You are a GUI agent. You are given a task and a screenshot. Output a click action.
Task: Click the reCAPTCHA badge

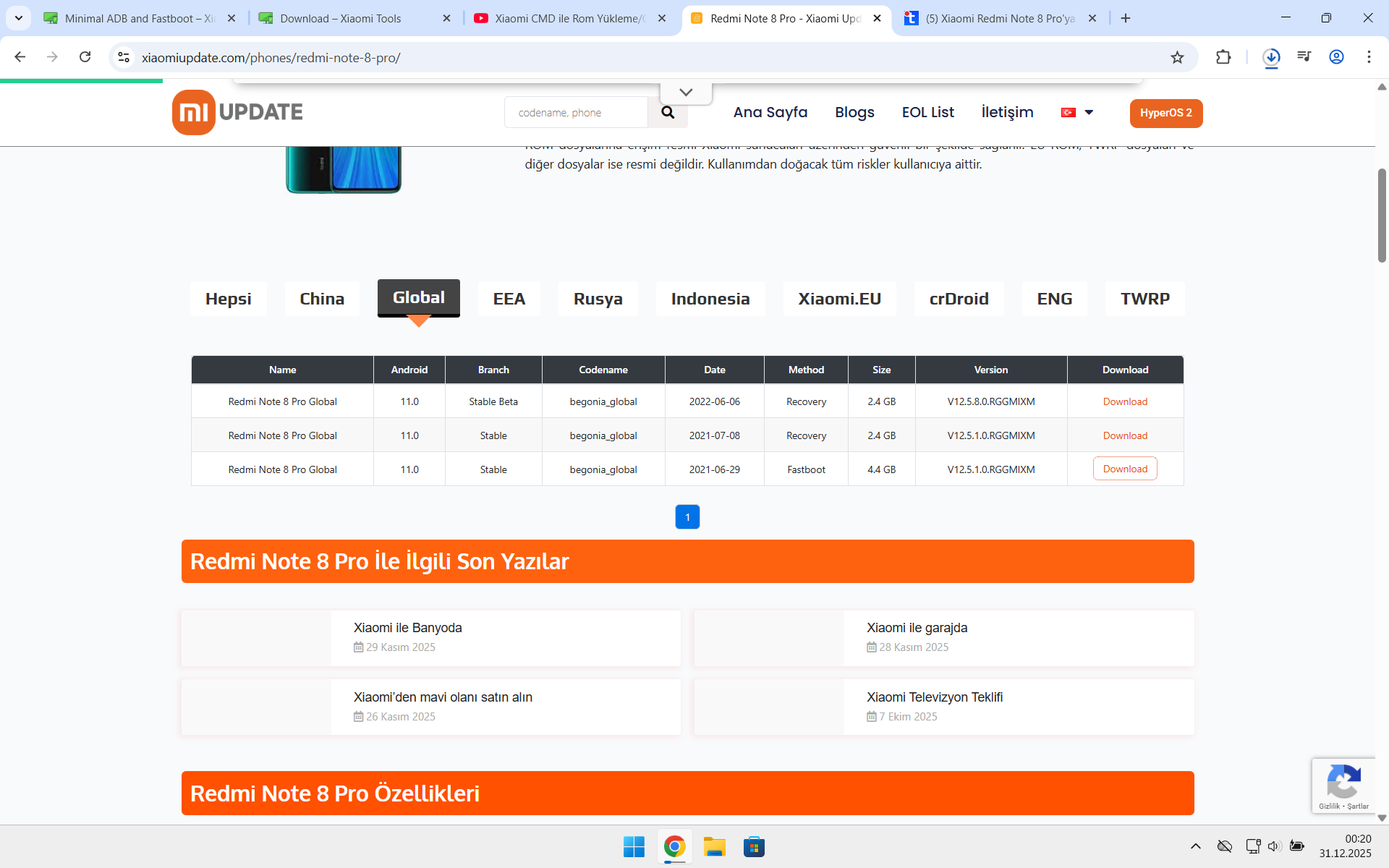1343,786
